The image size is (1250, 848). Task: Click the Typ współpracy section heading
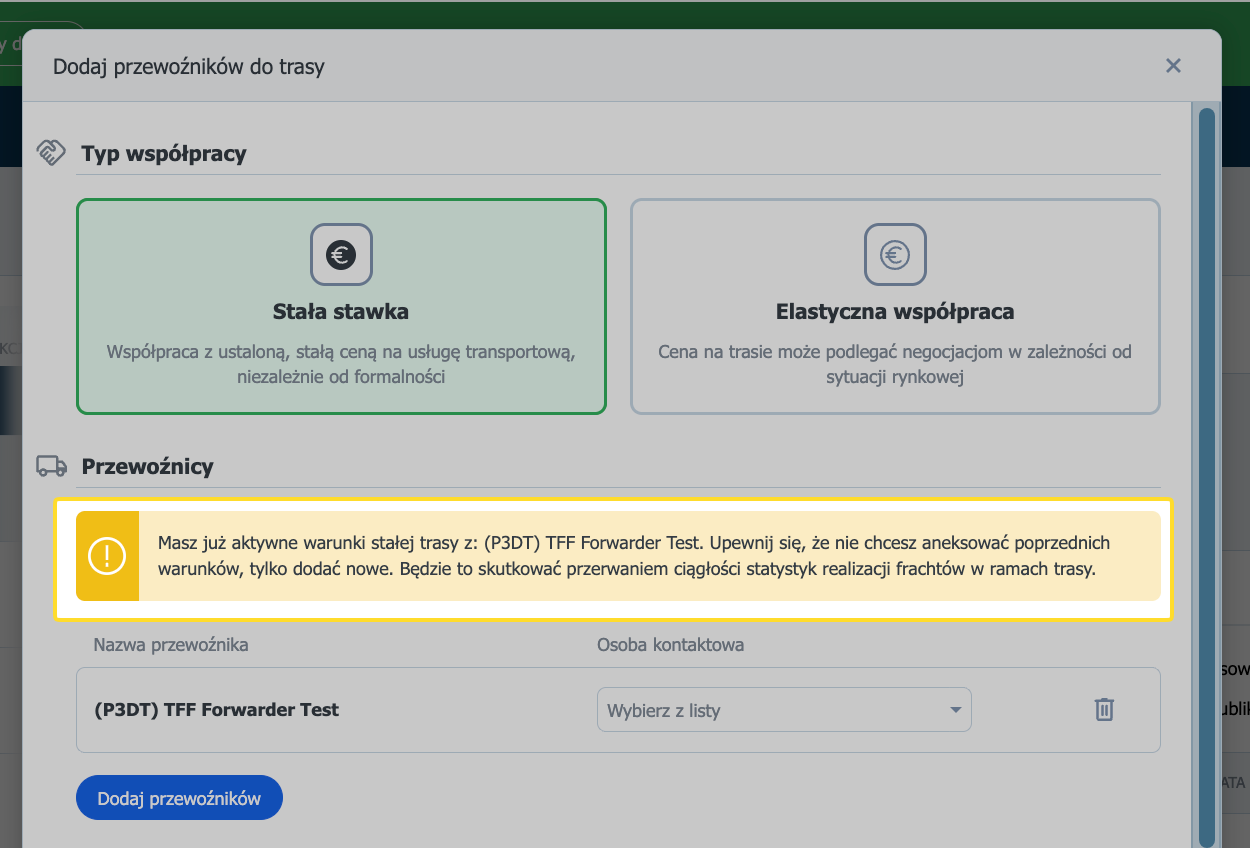(x=164, y=154)
